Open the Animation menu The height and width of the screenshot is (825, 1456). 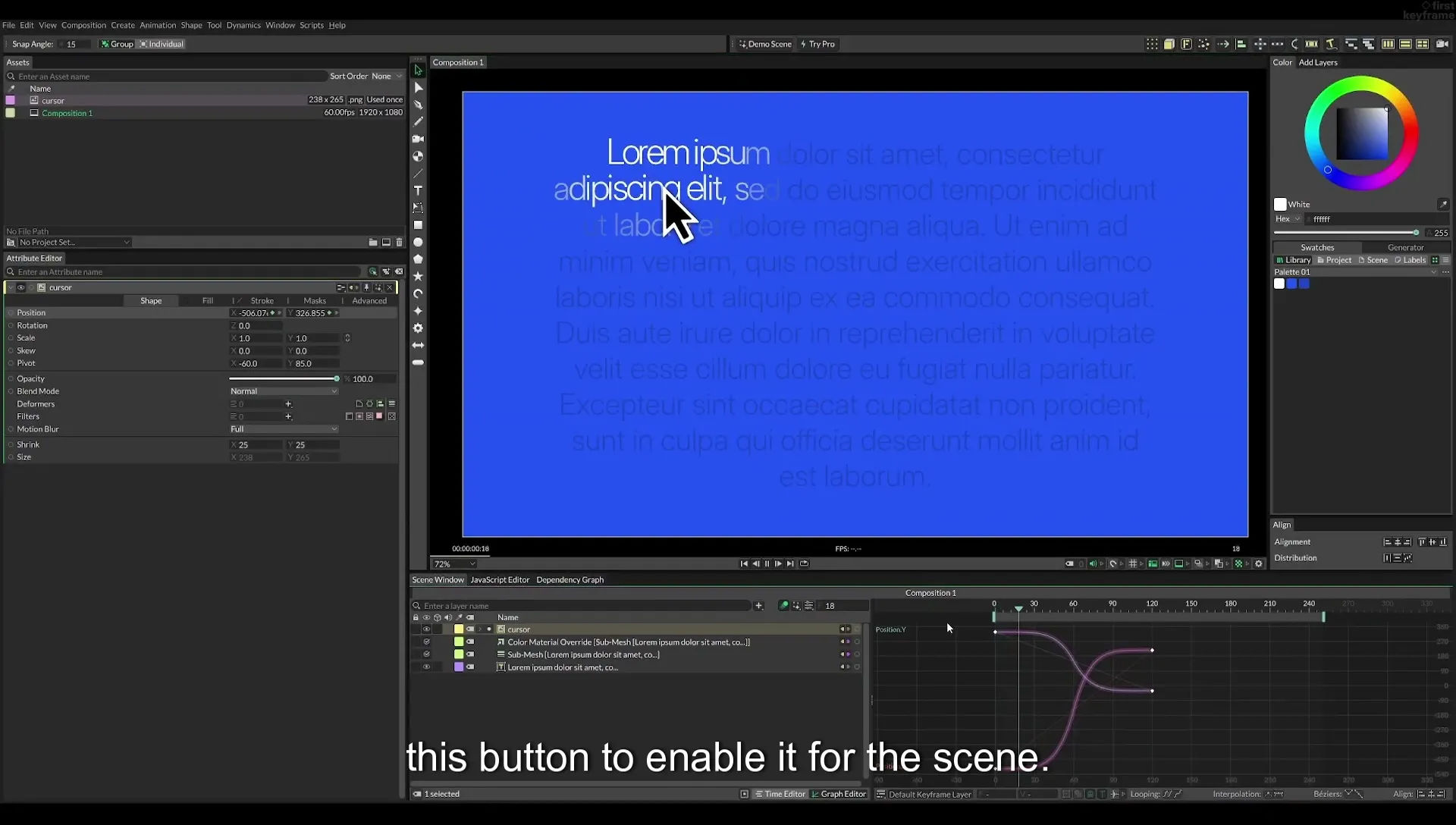click(158, 25)
